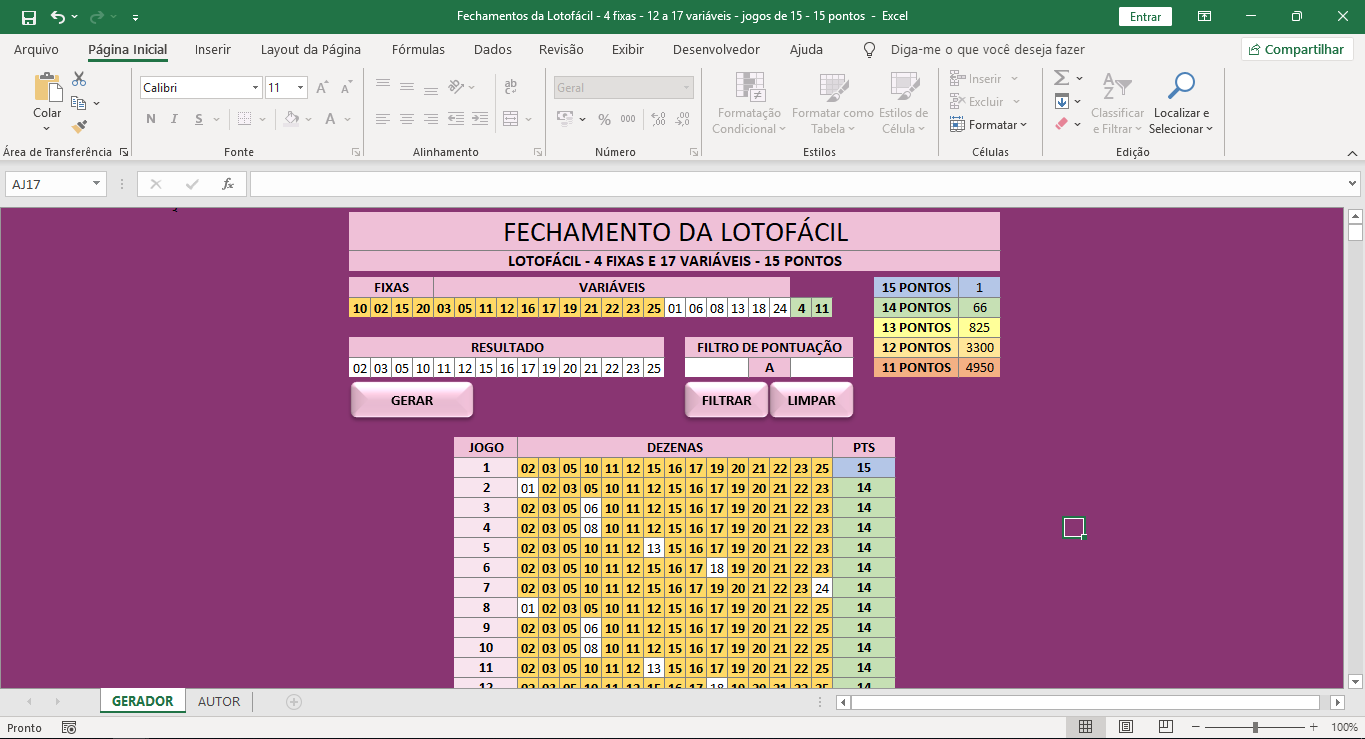Toggle Wrap Text (ab) icon

pos(511,87)
